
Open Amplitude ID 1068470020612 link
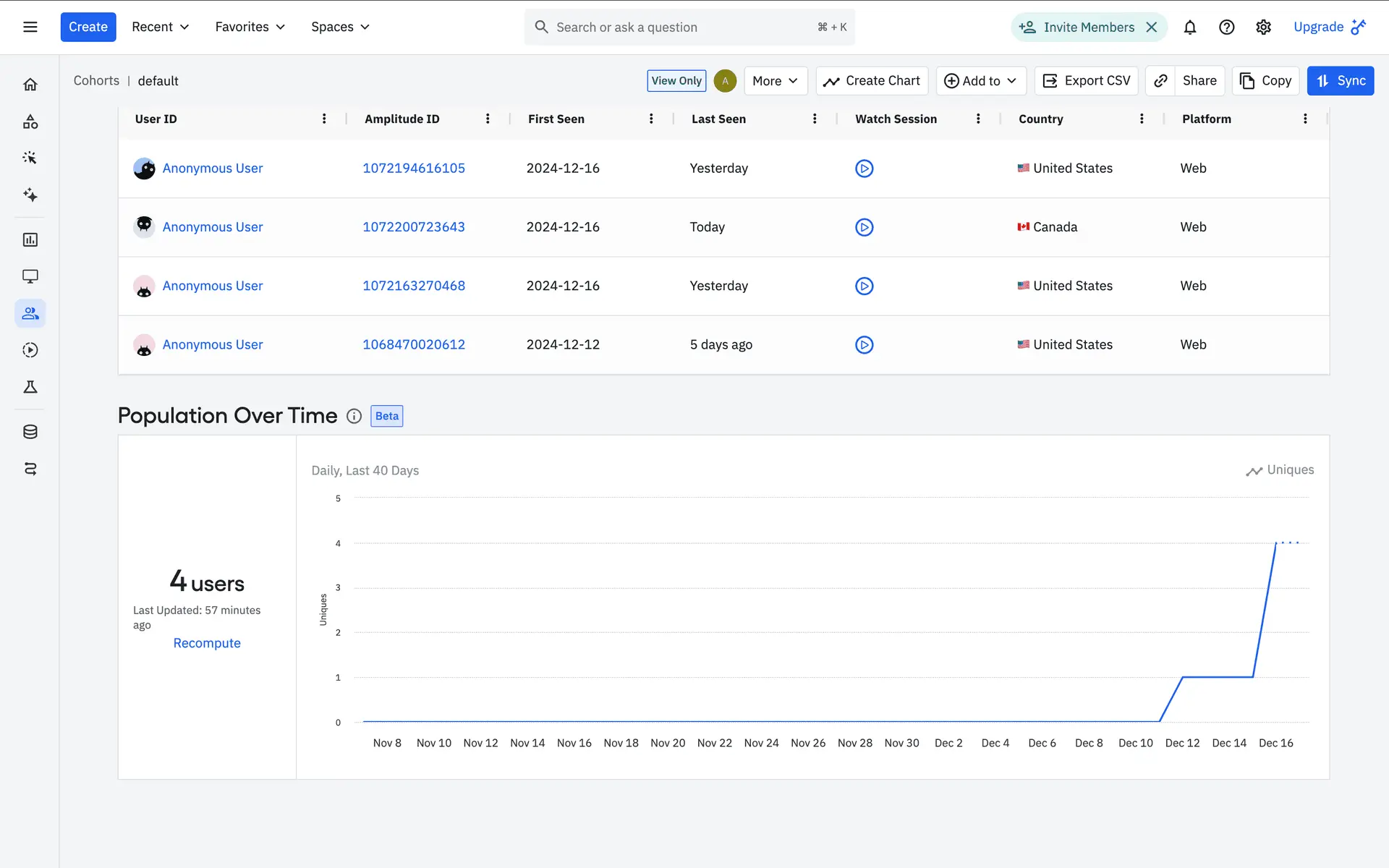[414, 345]
